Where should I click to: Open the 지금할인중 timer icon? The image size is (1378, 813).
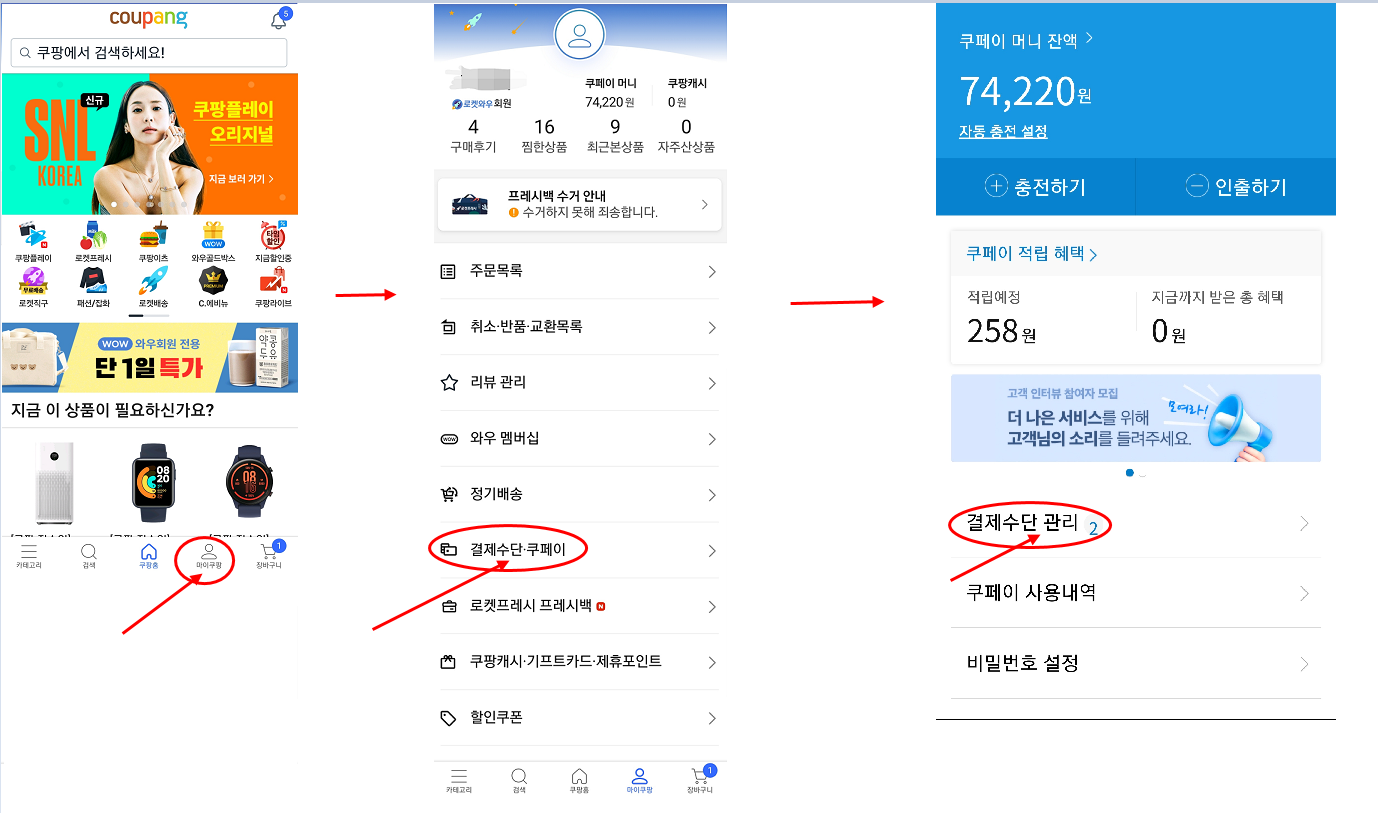pos(272,243)
